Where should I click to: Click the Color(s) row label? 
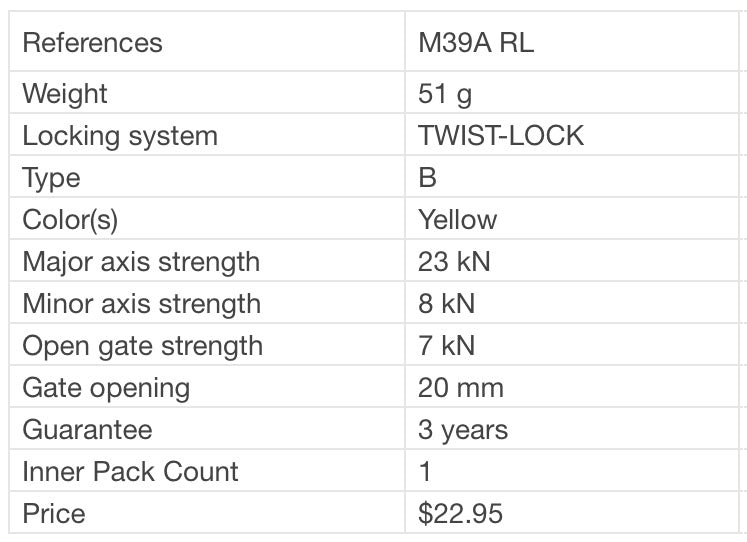[x=70, y=220]
